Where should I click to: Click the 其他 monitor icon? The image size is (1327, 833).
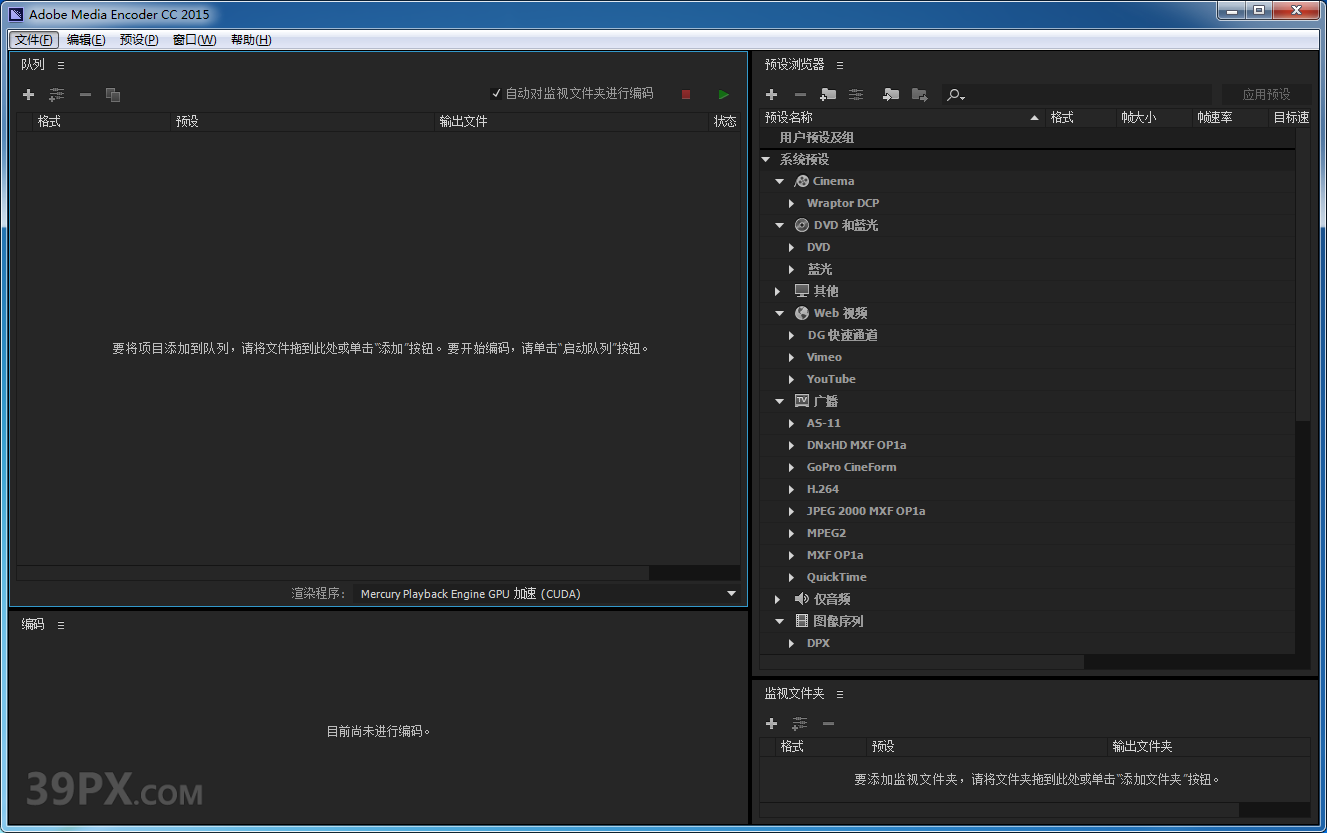coord(802,291)
